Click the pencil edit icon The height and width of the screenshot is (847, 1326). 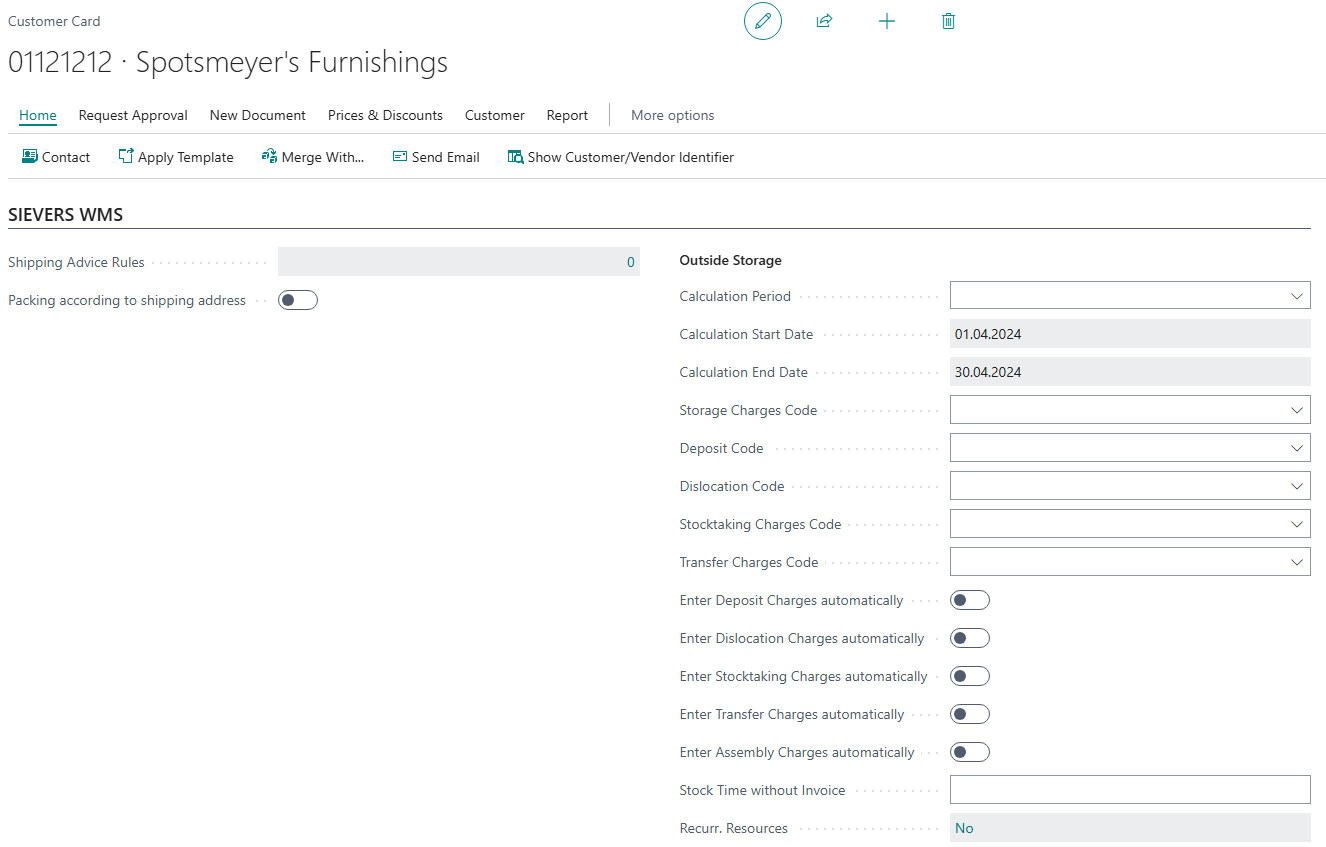pos(763,21)
